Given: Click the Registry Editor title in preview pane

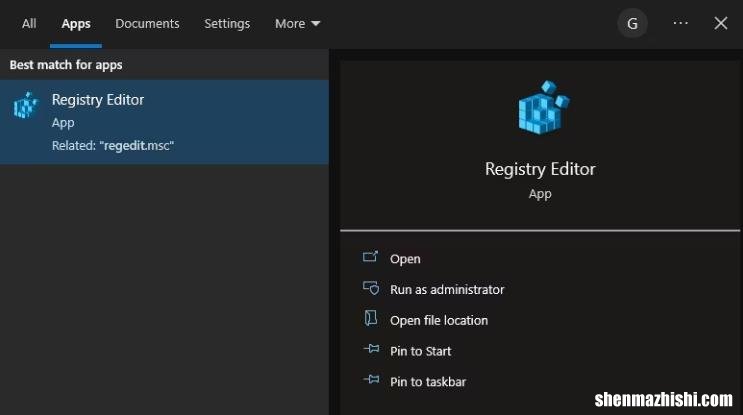Looking at the screenshot, I should tap(540, 169).
